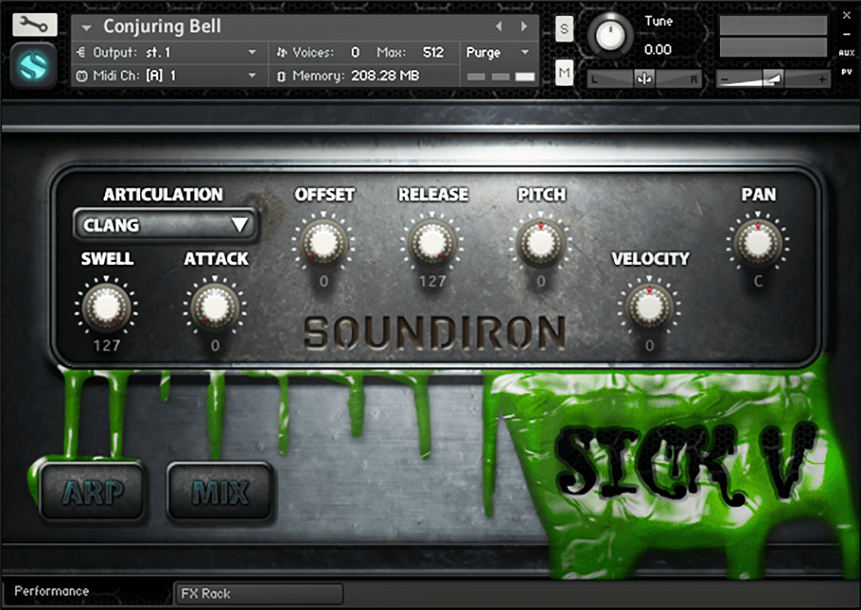The image size is (861, 610).
Task: Click the header pan slider
Action: pyautogui.click(x=644, y=78)
